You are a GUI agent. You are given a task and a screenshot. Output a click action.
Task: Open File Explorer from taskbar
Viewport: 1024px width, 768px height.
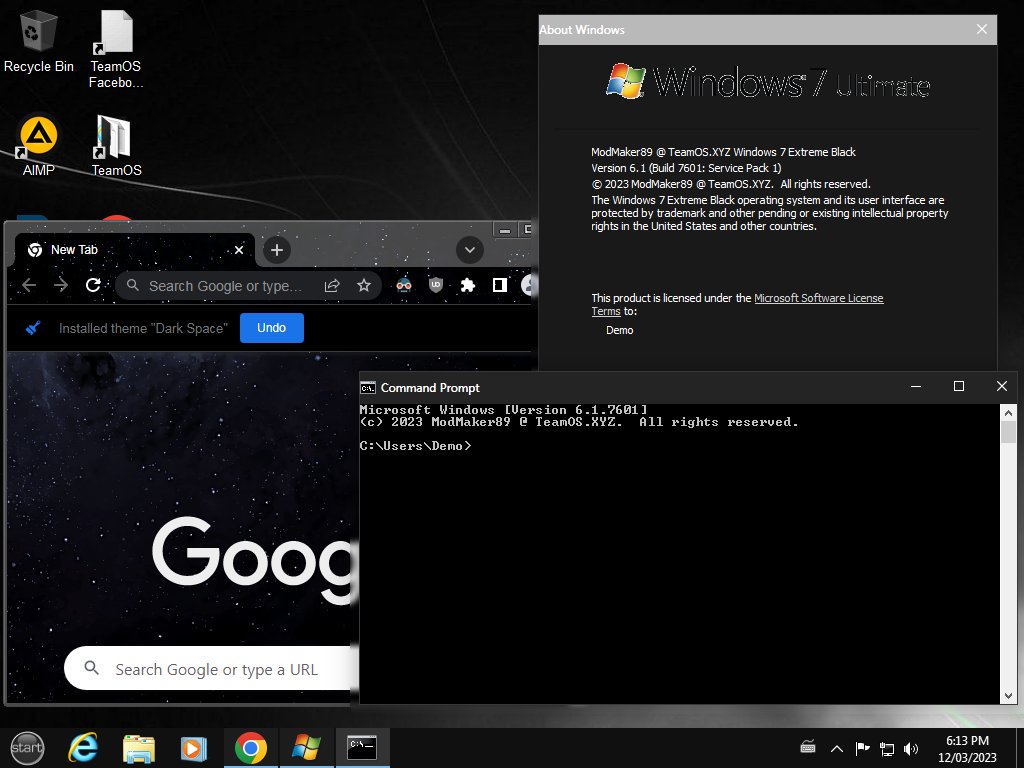click(x=138, y=748)
